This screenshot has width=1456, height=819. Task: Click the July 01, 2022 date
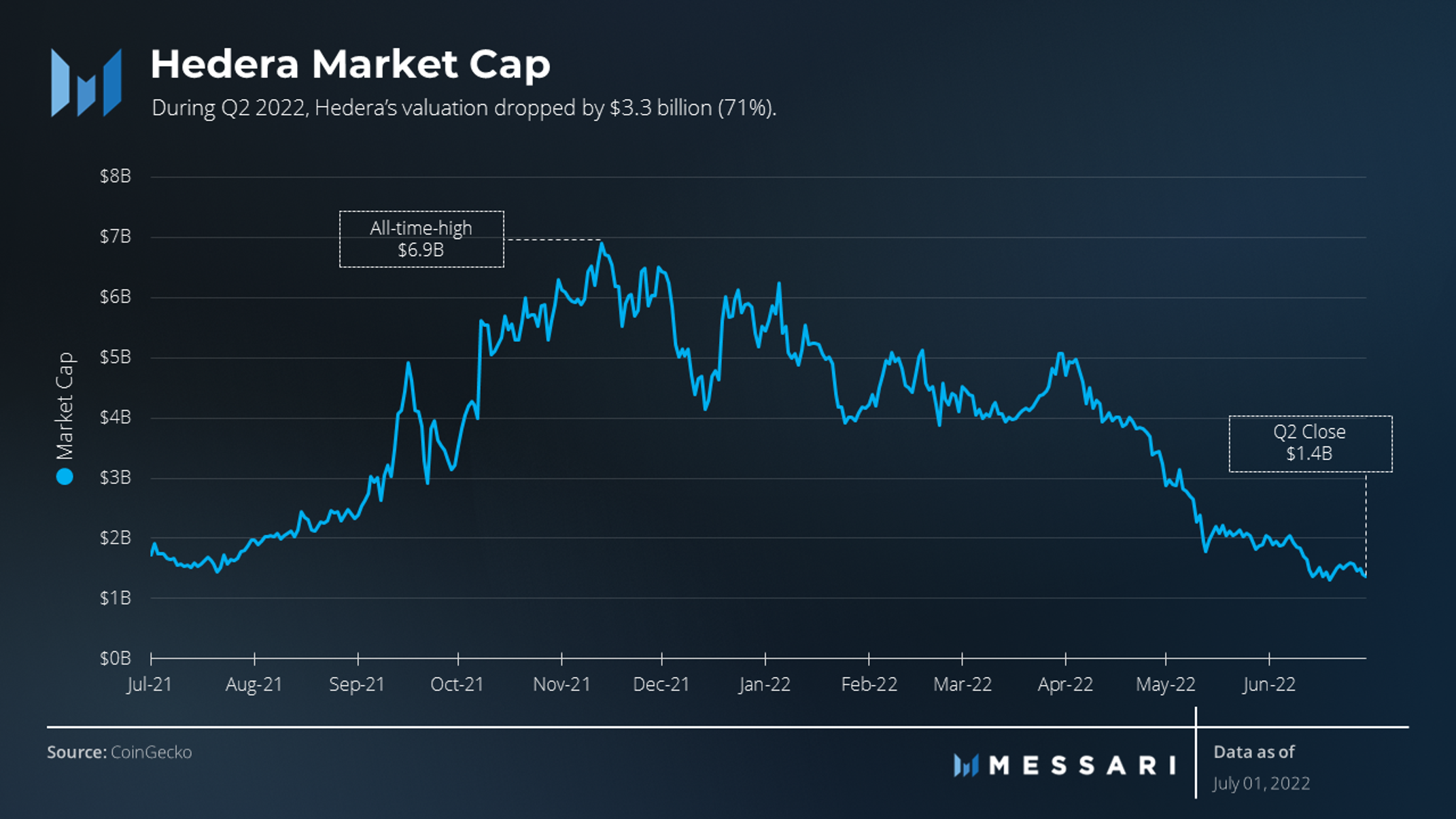coord(1262,784)
